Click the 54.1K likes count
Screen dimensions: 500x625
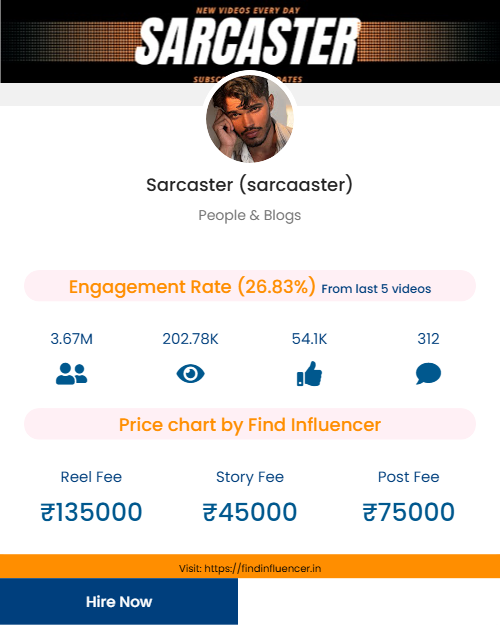click(x=309, y=339)
